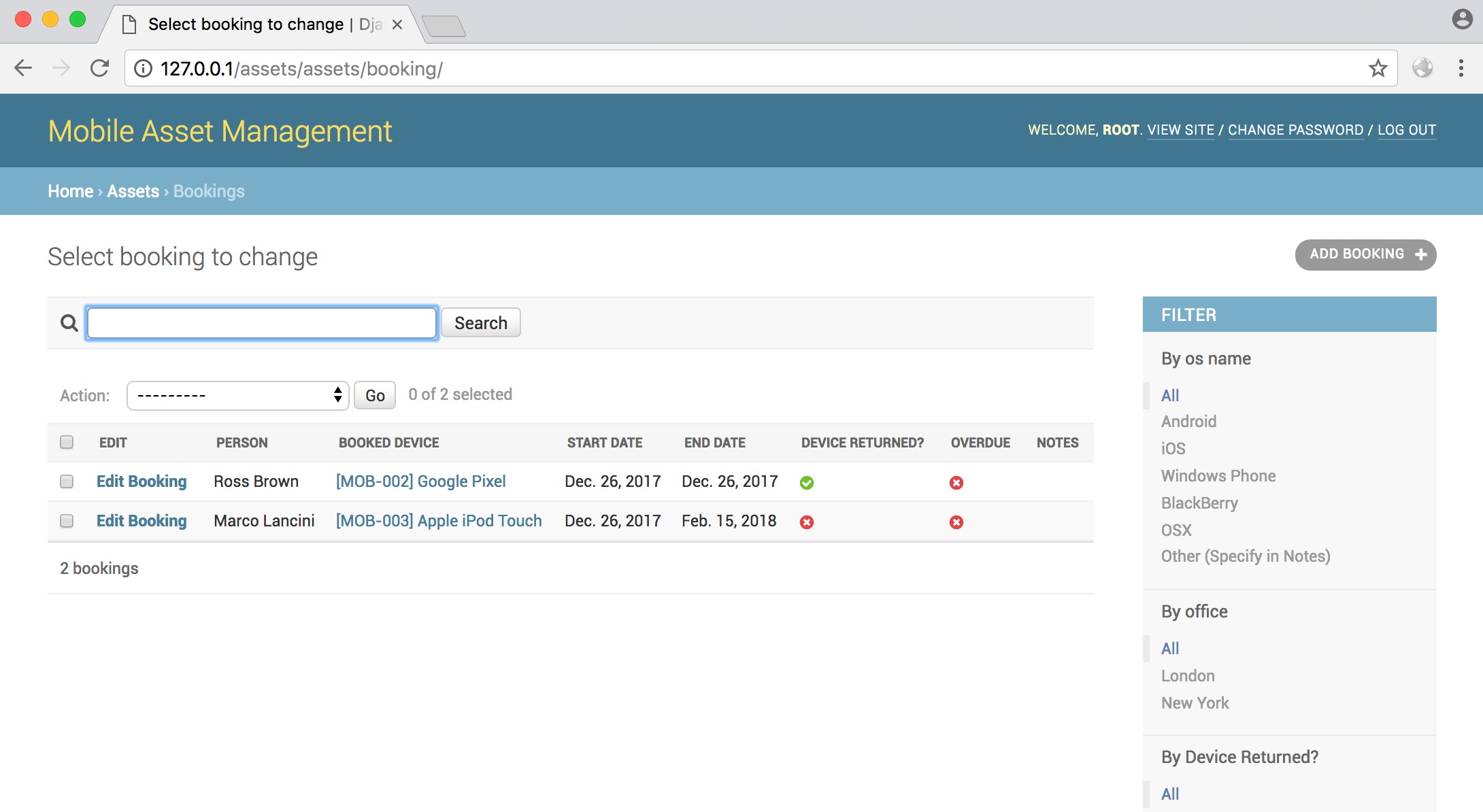This screenshot has height=812, width=1483.
Task: Check the Marco Lancini booking row
Action: pyautogui.click(x=67, y=521)
